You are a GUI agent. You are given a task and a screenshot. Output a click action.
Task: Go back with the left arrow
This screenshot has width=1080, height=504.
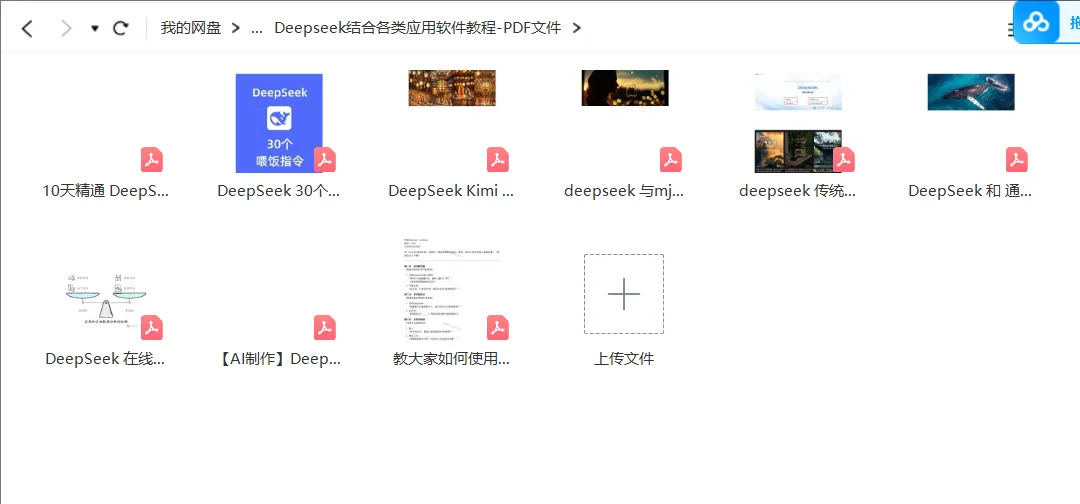click(27, 28)
